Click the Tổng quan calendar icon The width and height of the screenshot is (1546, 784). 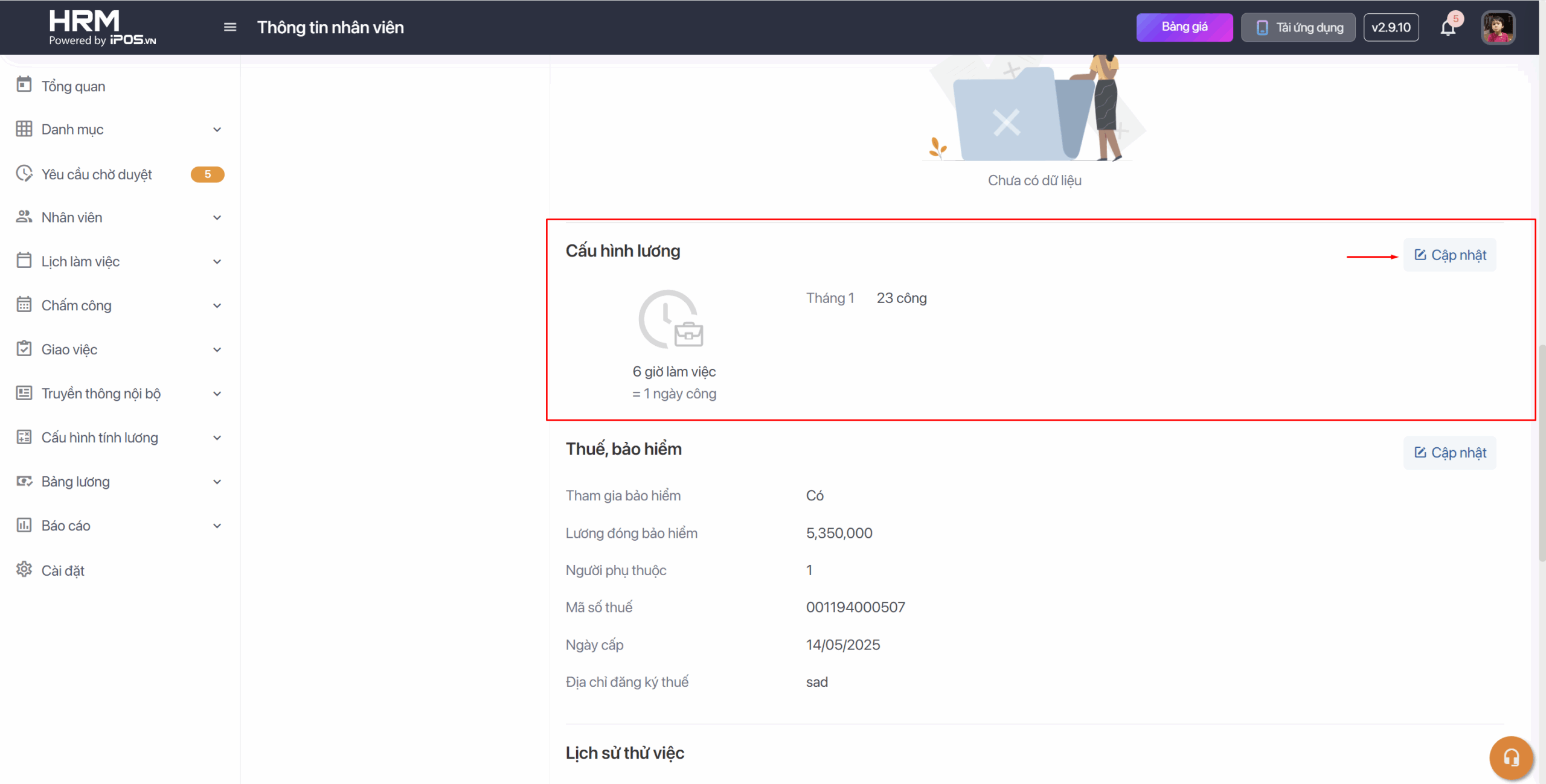(x=24, y=85)
